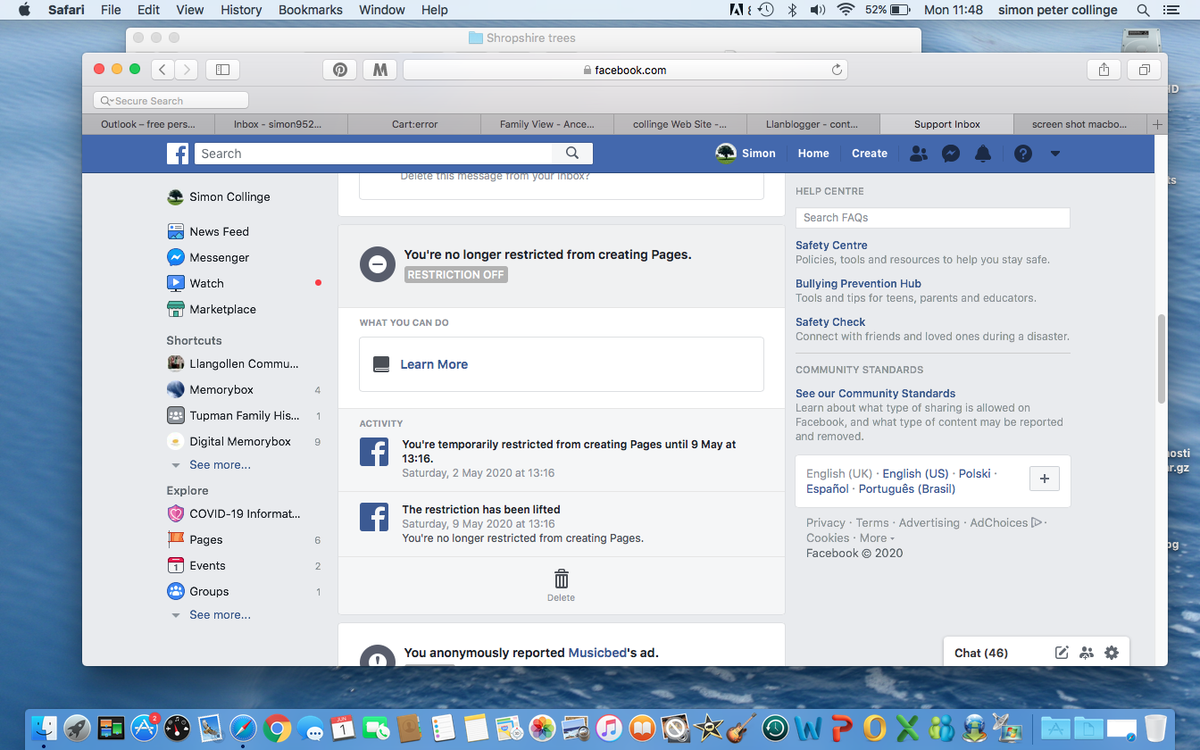Toggle Safari sidebar button

pos(223,70)
